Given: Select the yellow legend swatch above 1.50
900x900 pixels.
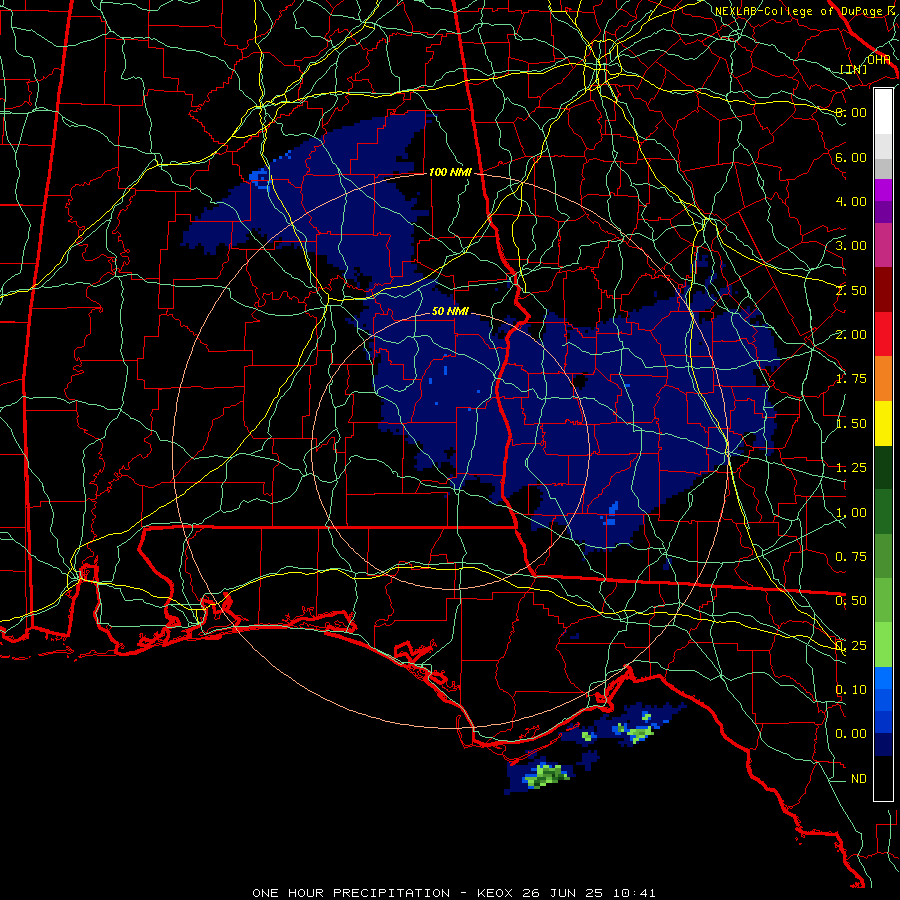Looking at the screenshot, I should (x=883, y=423).
